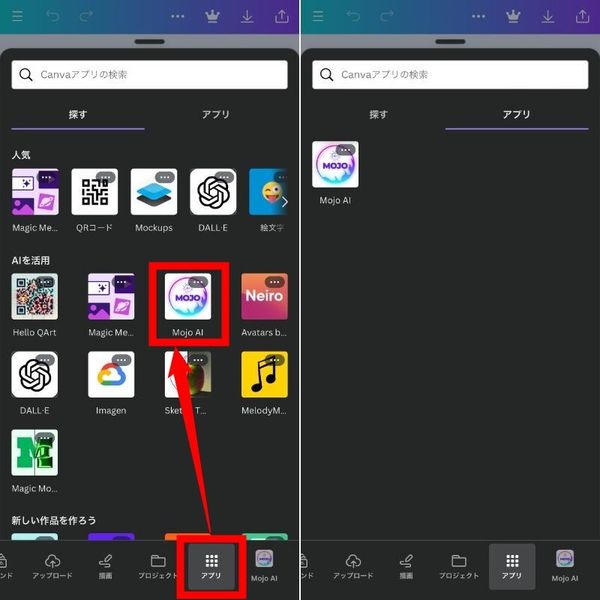Tap アプリ in right bottom navigation

(x=512, y=566)
